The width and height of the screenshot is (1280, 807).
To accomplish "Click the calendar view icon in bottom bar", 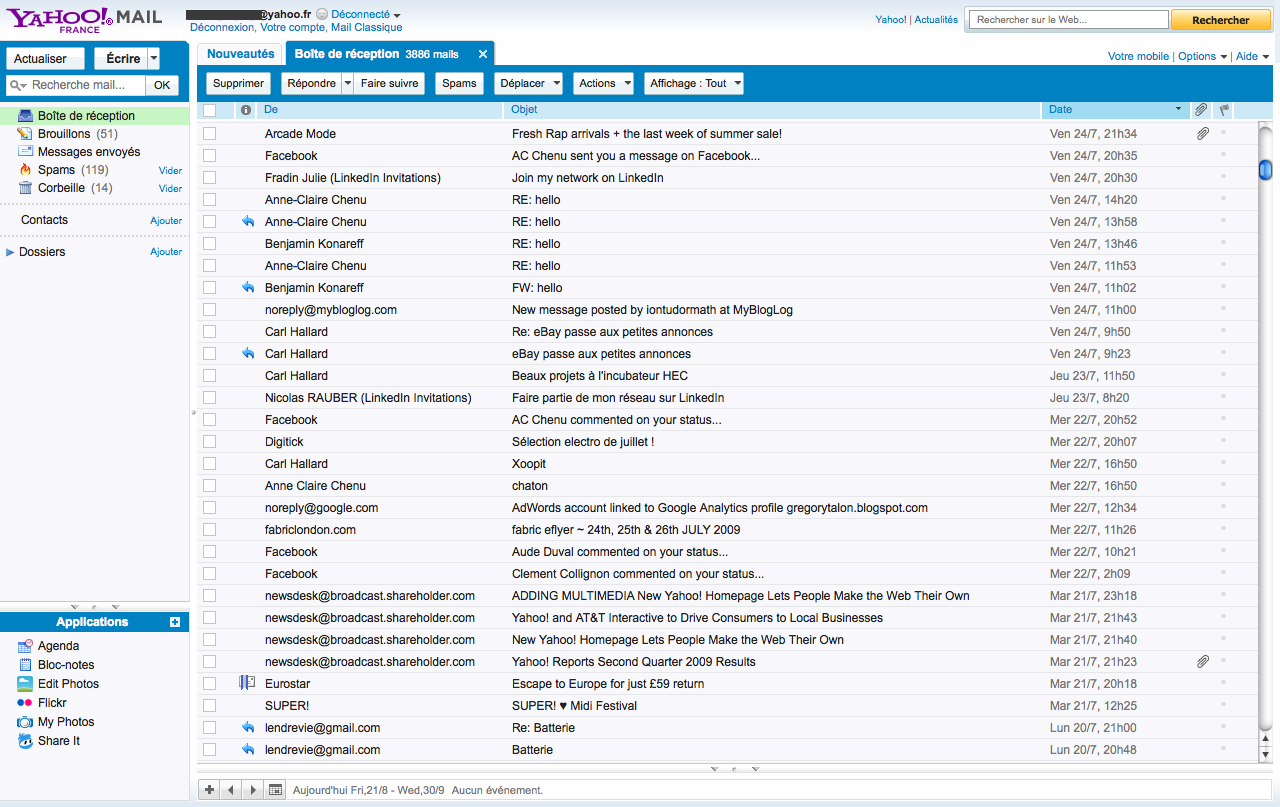I will [x=276, y=790].
